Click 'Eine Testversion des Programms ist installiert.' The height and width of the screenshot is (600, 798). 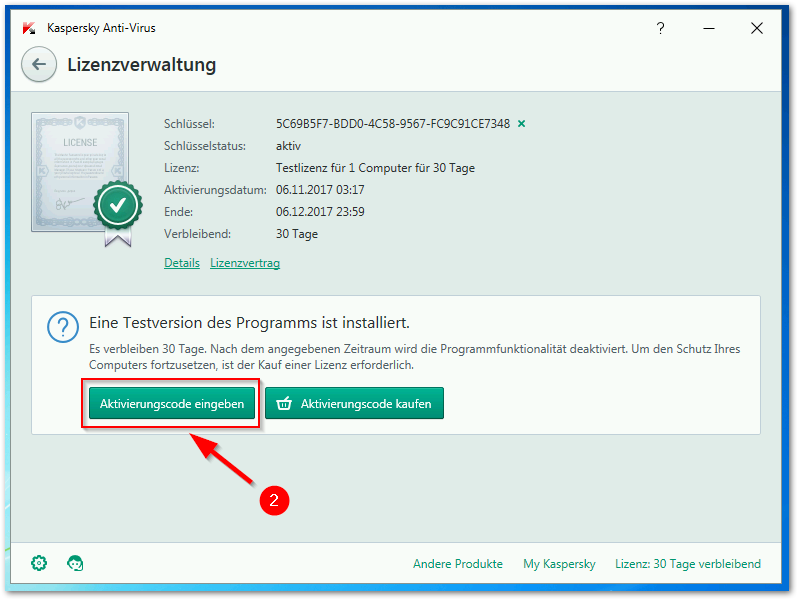point(249,323)
